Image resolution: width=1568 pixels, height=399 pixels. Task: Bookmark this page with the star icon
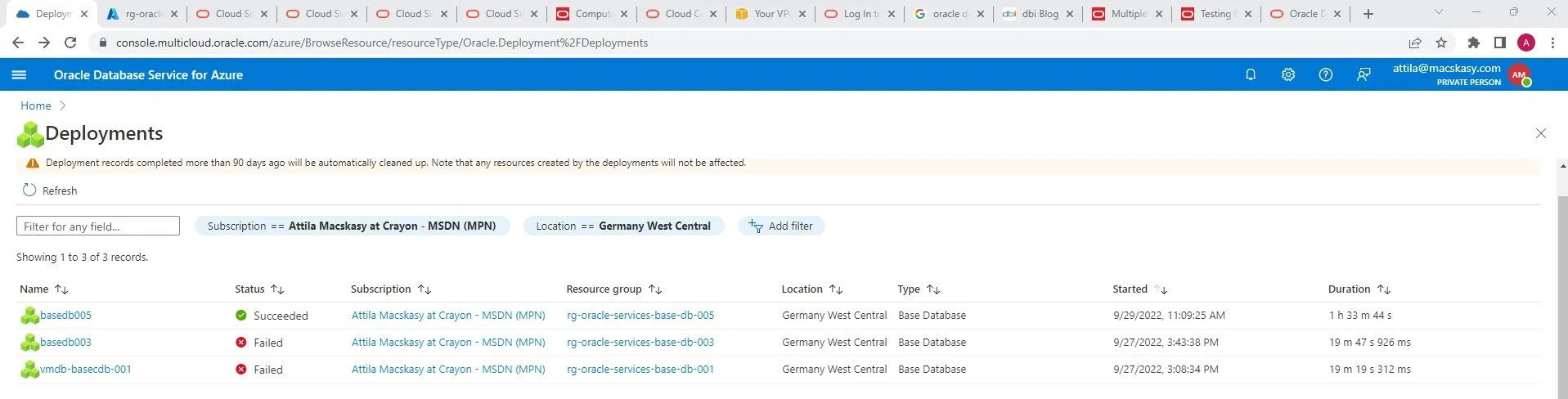(1441, 43)
